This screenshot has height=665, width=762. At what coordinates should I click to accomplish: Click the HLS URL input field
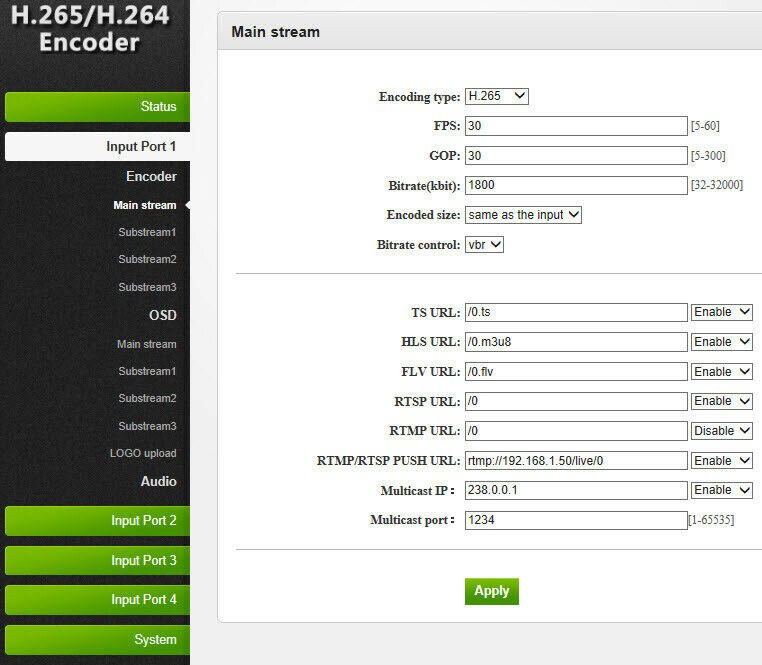click(x=576, y=342)
